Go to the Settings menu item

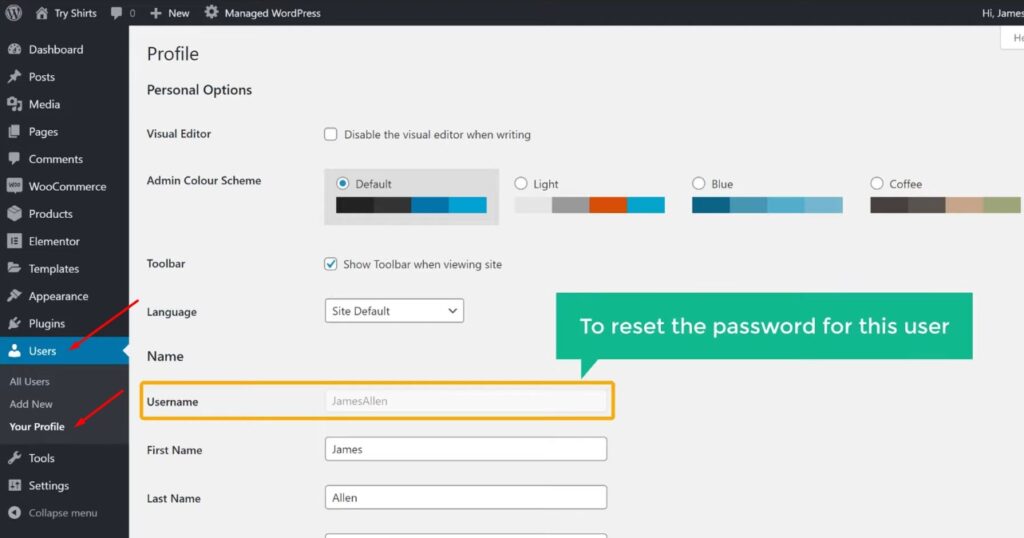(48, 486)
